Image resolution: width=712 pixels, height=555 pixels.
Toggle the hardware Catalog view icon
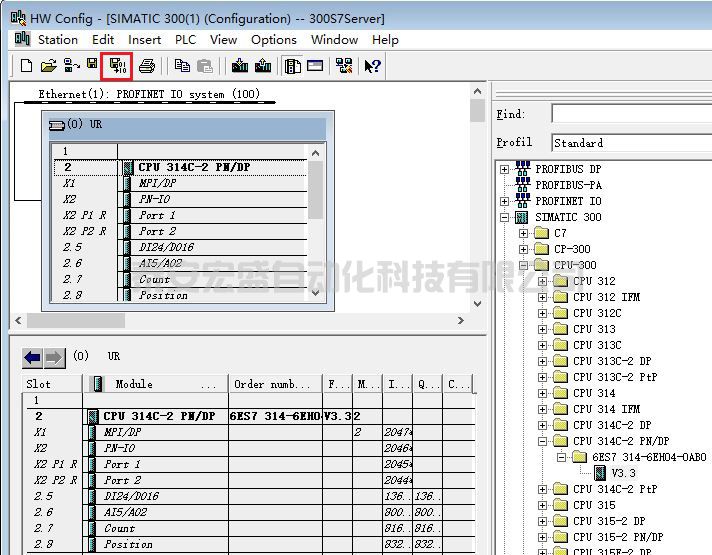(x=293, y=66)
